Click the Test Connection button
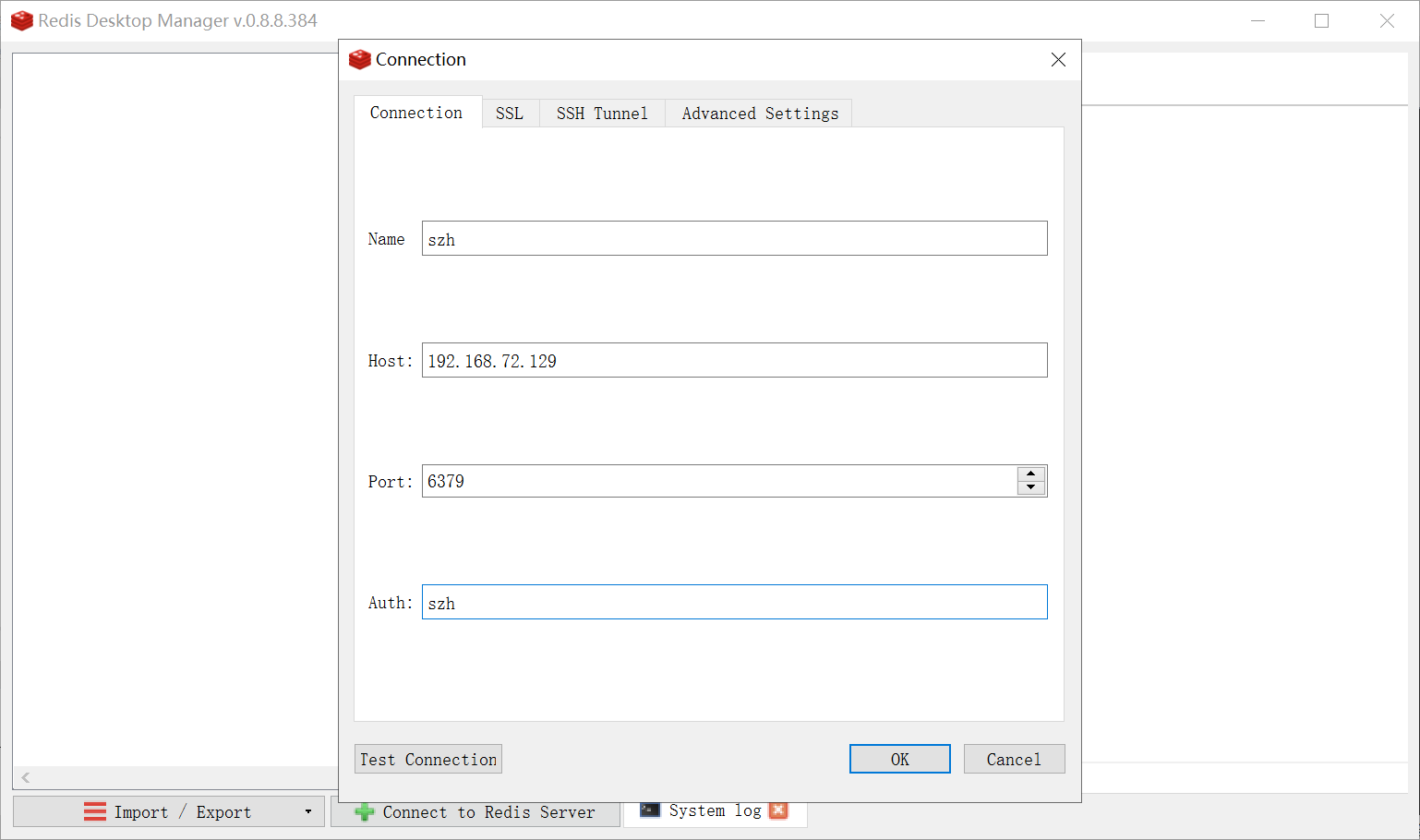Image resolution: width=1420 pixels, height=840 pixels. click(428, 759)
